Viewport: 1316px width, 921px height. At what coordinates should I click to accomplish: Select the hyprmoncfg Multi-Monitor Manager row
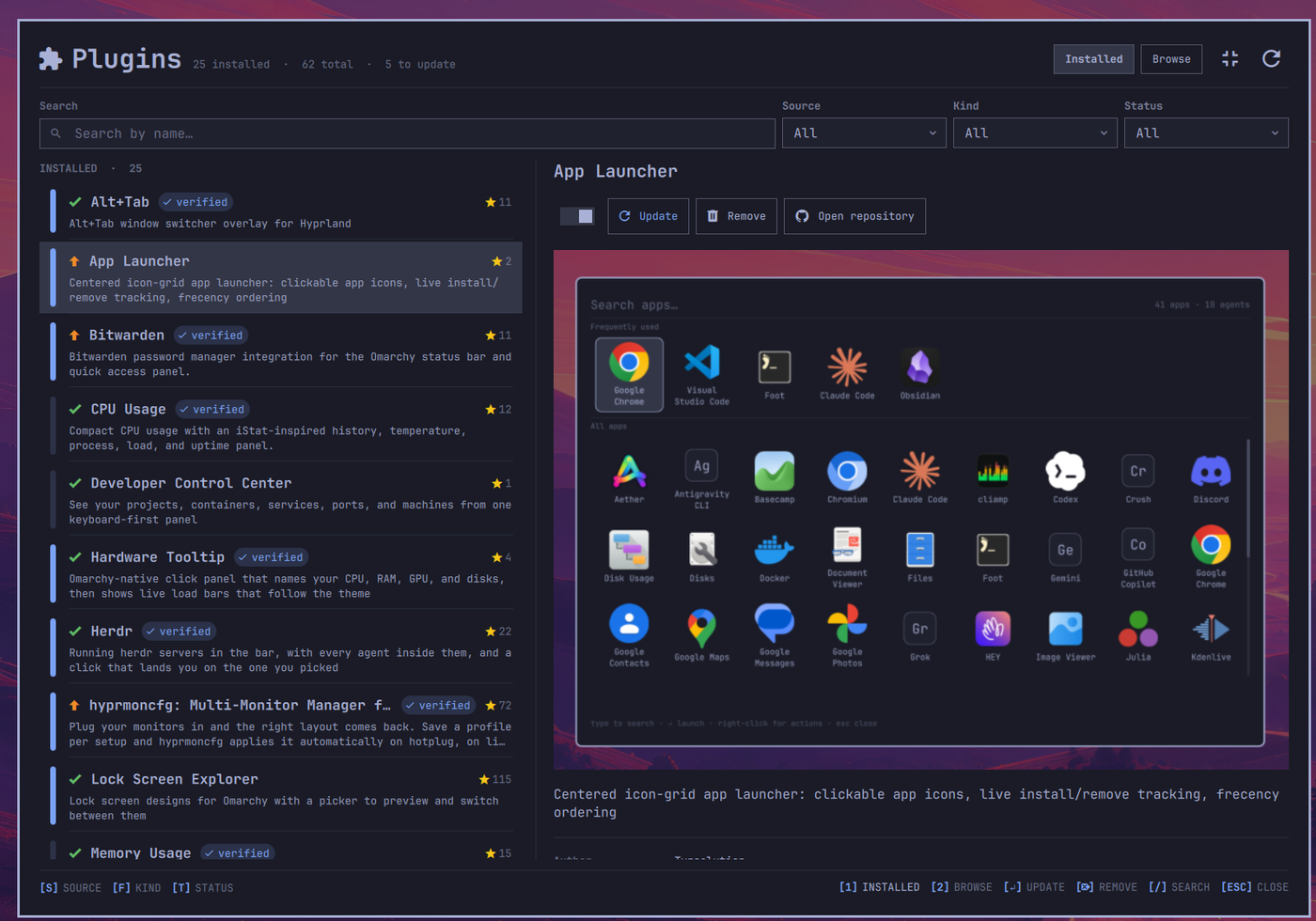click(281, 722)
